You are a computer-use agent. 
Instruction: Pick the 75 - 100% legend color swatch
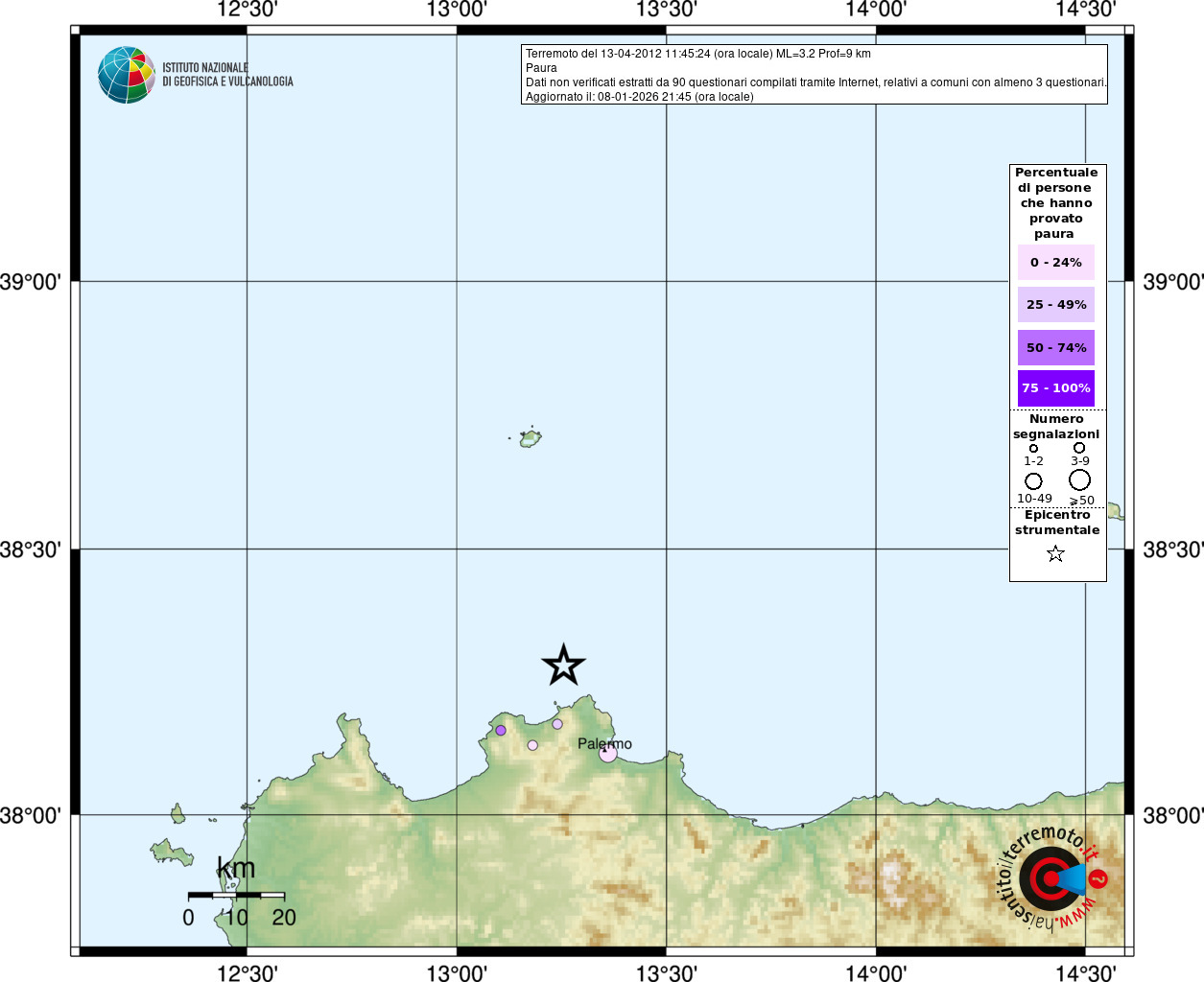click(x=1055, y=388)
